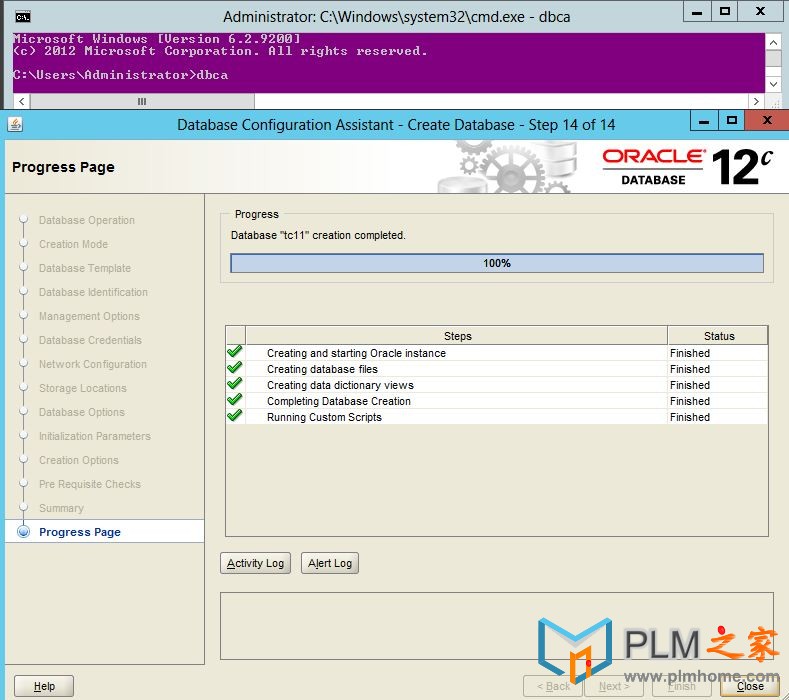Maximize the Database Configuration Assistant window
Viewport: 789px width, 700px height.
[732, 121]
